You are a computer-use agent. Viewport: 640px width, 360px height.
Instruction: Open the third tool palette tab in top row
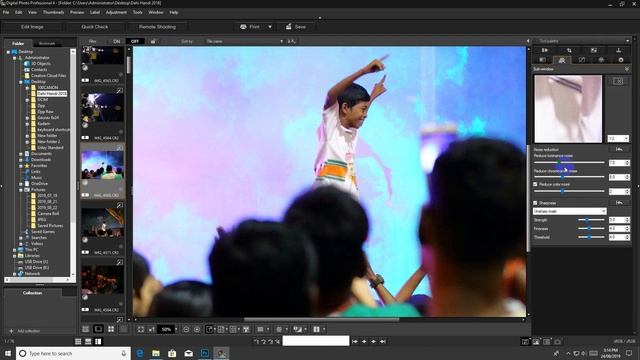tap(593, 50)
